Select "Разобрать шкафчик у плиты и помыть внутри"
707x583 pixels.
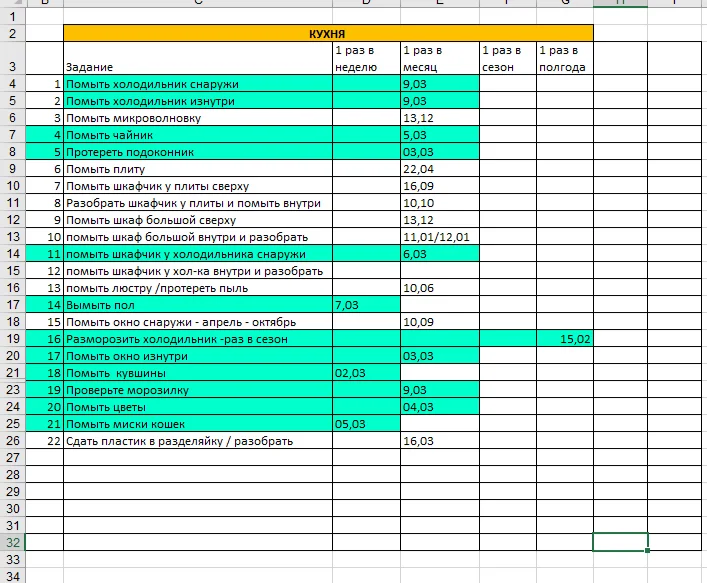198,203
